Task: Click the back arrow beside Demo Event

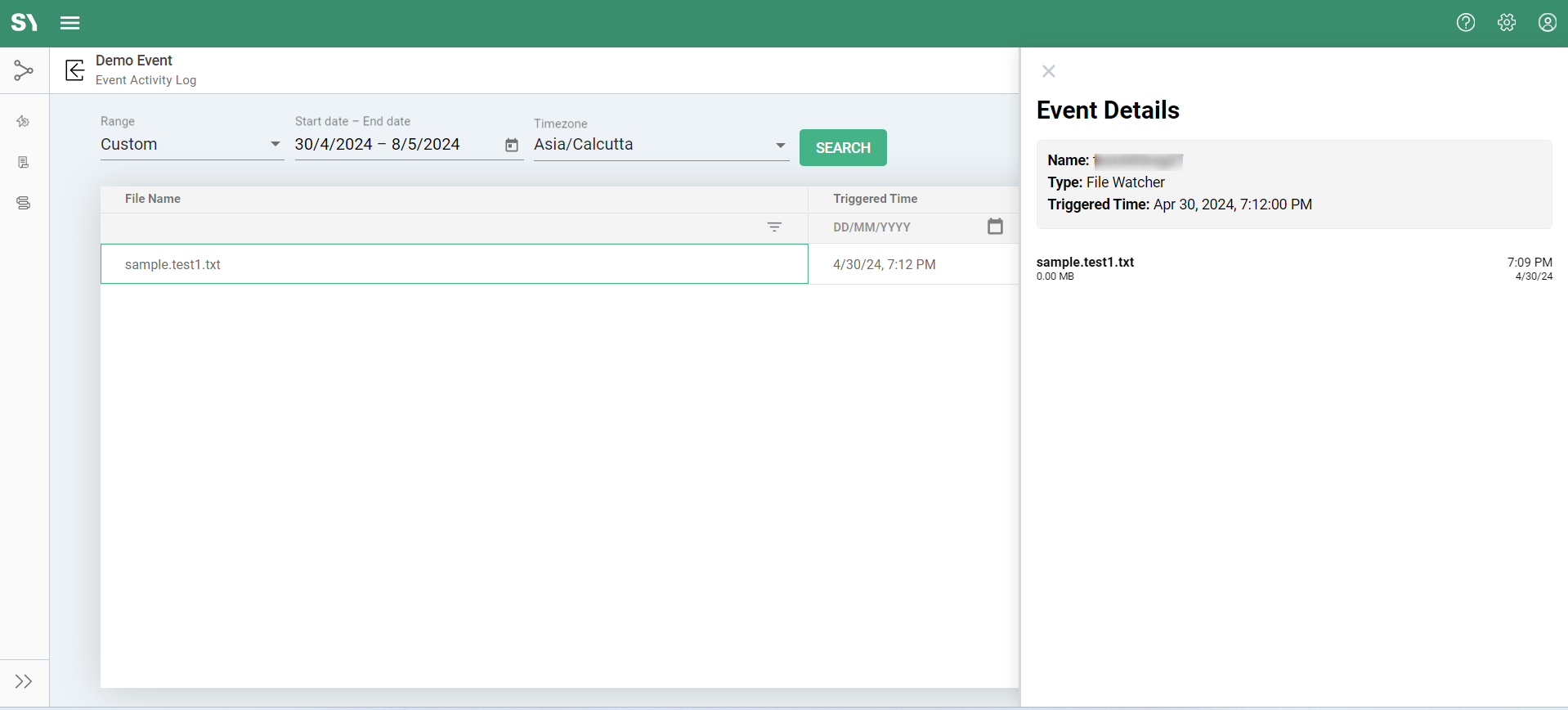Action: click(x=75, y=70)
